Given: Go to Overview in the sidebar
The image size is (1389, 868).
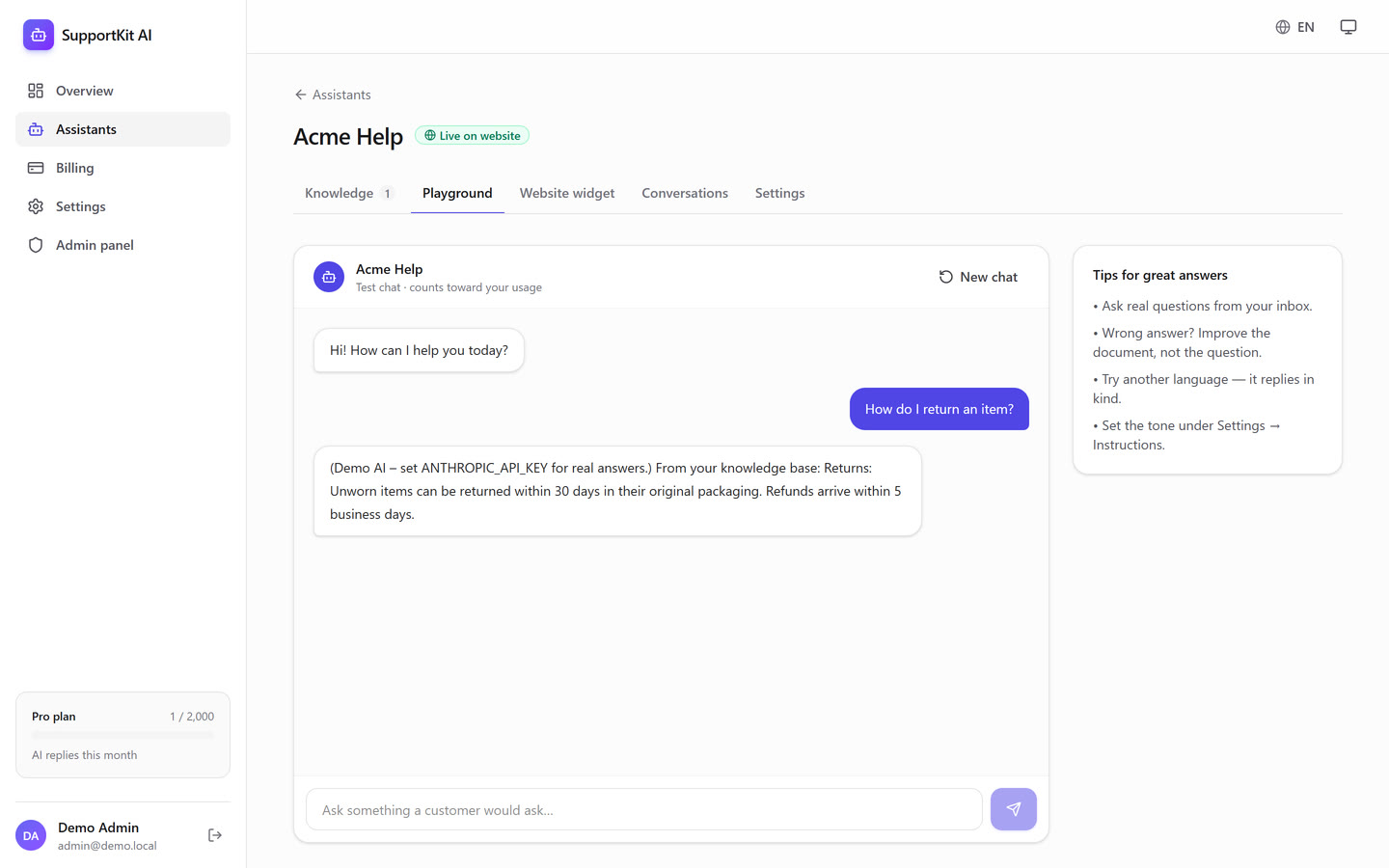Looking at the screenshot, I should coord(123,91).
